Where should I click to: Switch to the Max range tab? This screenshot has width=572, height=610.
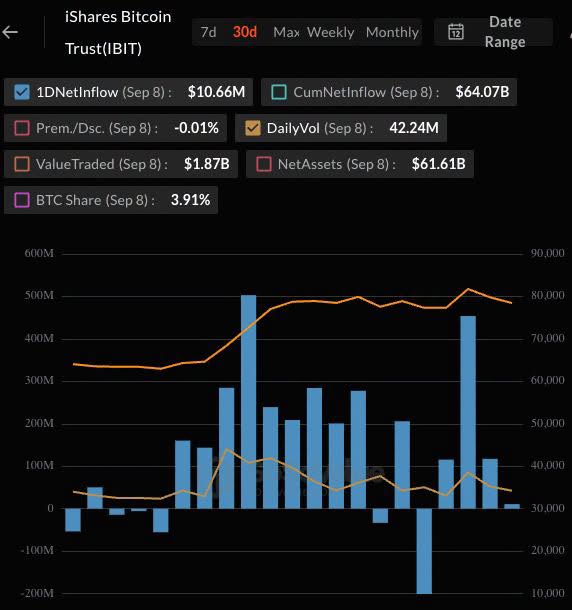pos(286,32)
